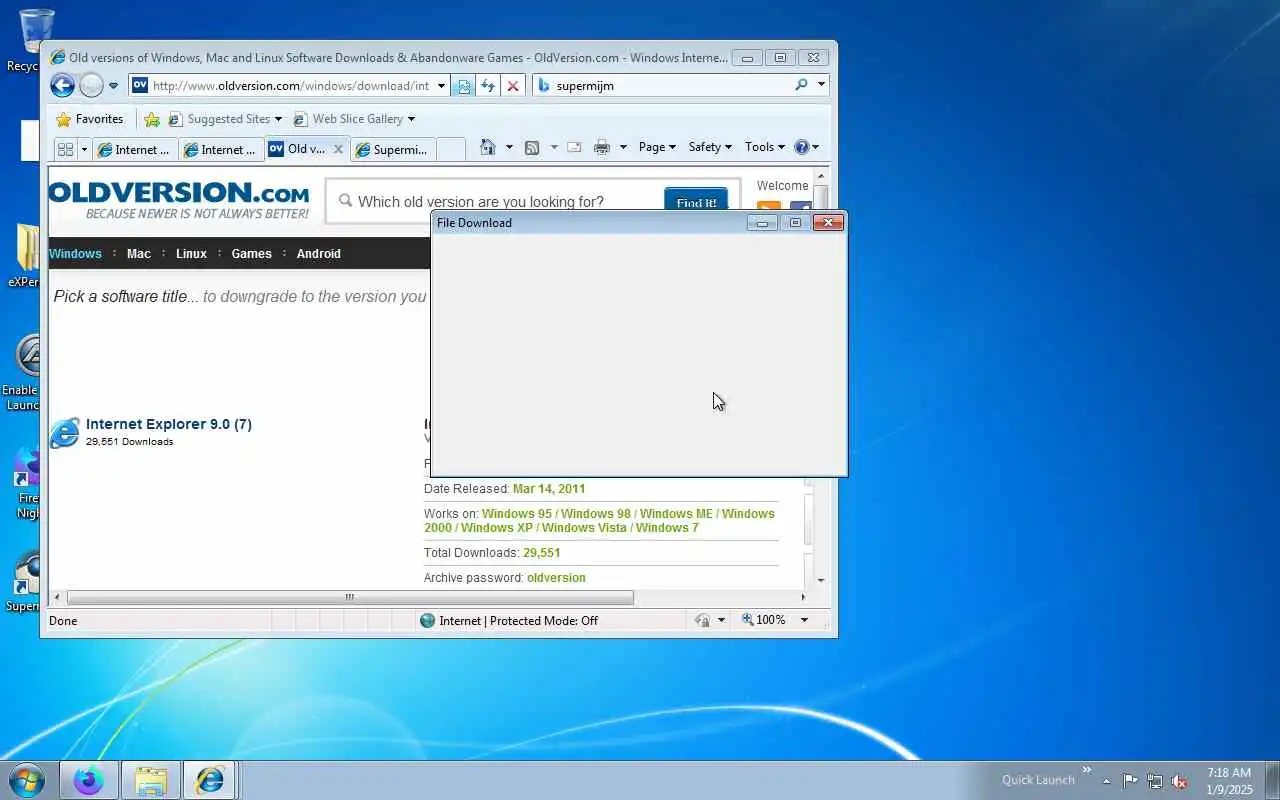
Task: Open the Home button dropdown arrow
Action: tap(509, 147)
